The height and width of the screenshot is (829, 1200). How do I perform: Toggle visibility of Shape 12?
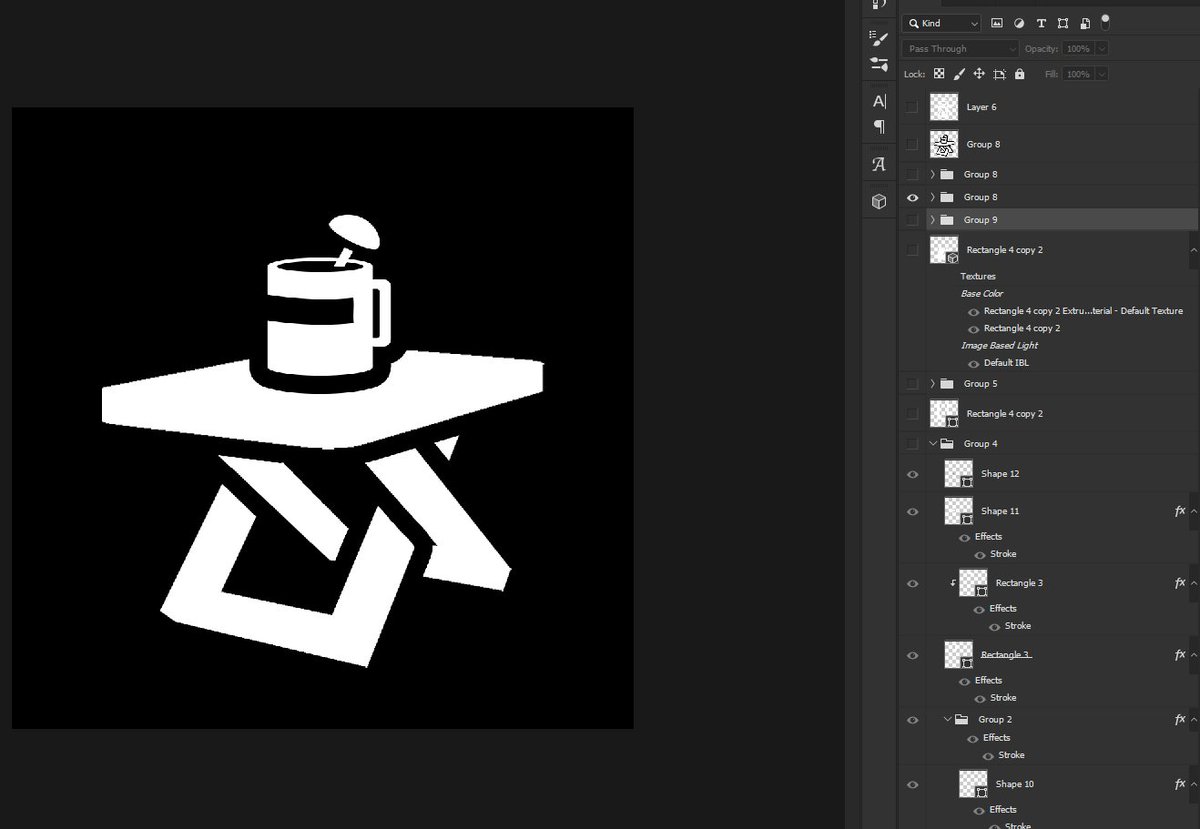coord(911,473)
